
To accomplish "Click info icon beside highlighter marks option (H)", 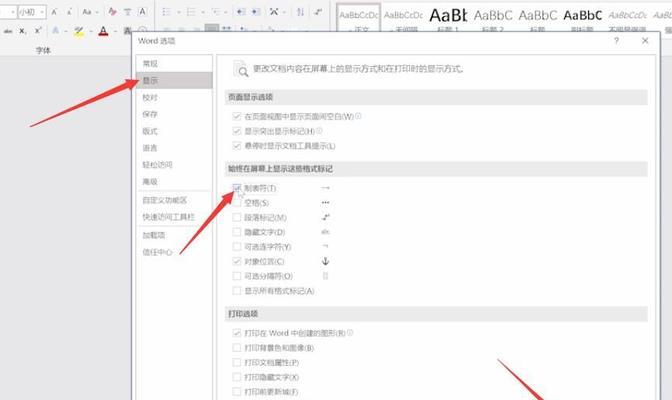I will (319, 131).
